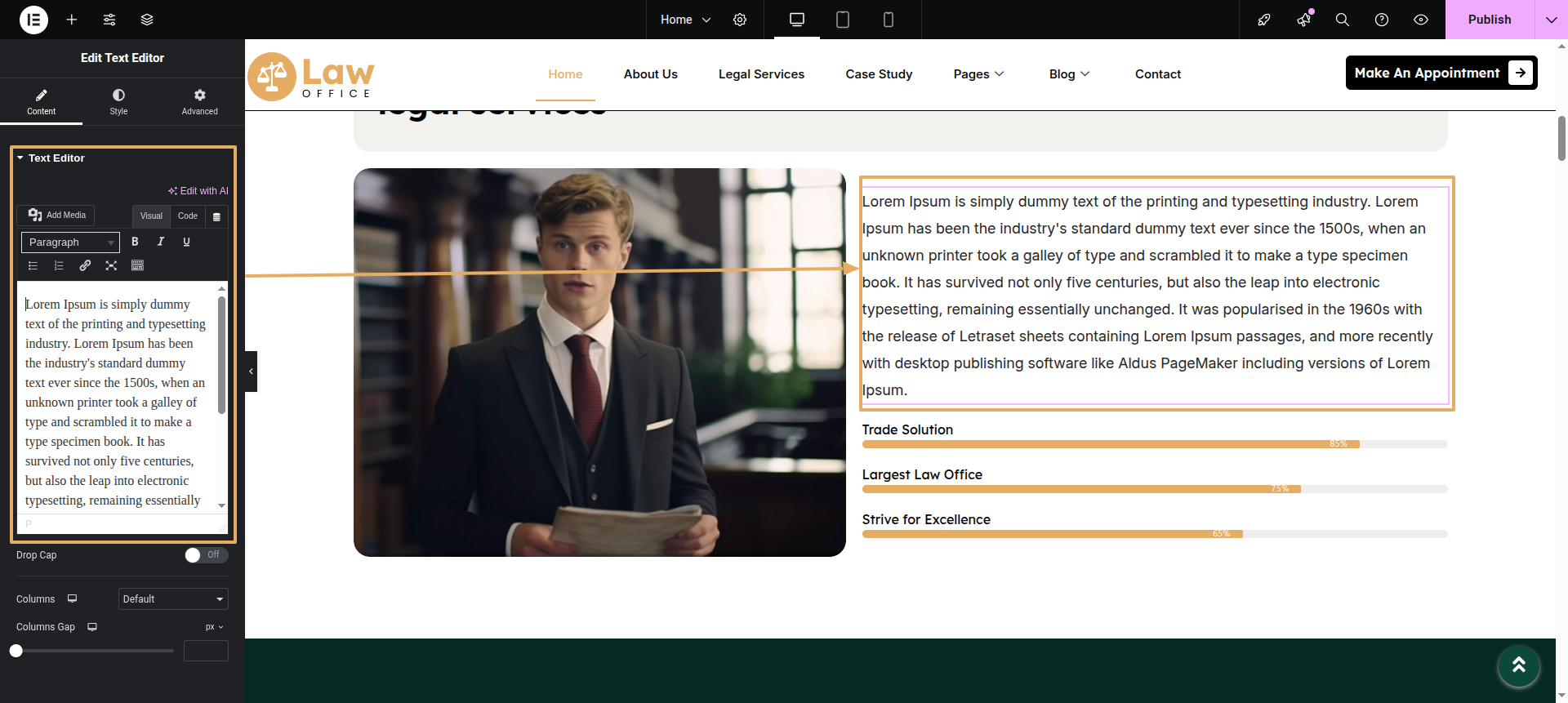Image resolution: width=1568 pixels, height=703 pixels.
Task: Click the Add Media button
Action: coord(56,216)
